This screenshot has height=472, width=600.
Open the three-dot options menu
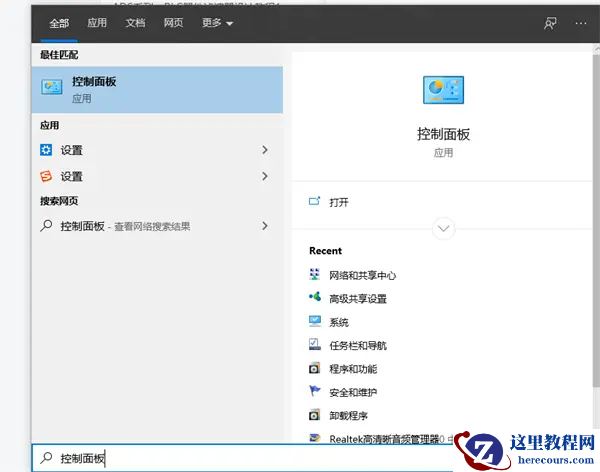tap(581, 23)
